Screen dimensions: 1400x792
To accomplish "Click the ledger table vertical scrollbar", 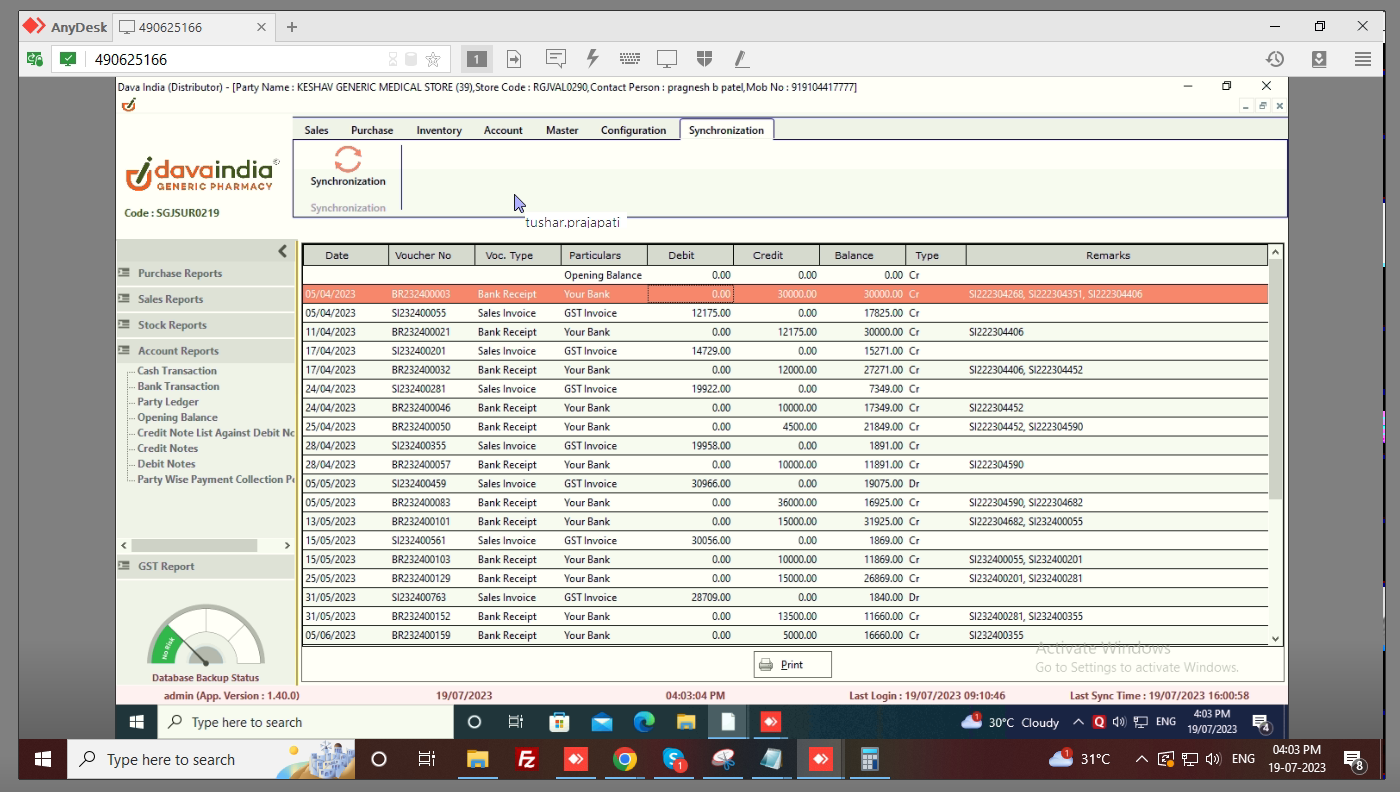I will tap(1275, 380).
